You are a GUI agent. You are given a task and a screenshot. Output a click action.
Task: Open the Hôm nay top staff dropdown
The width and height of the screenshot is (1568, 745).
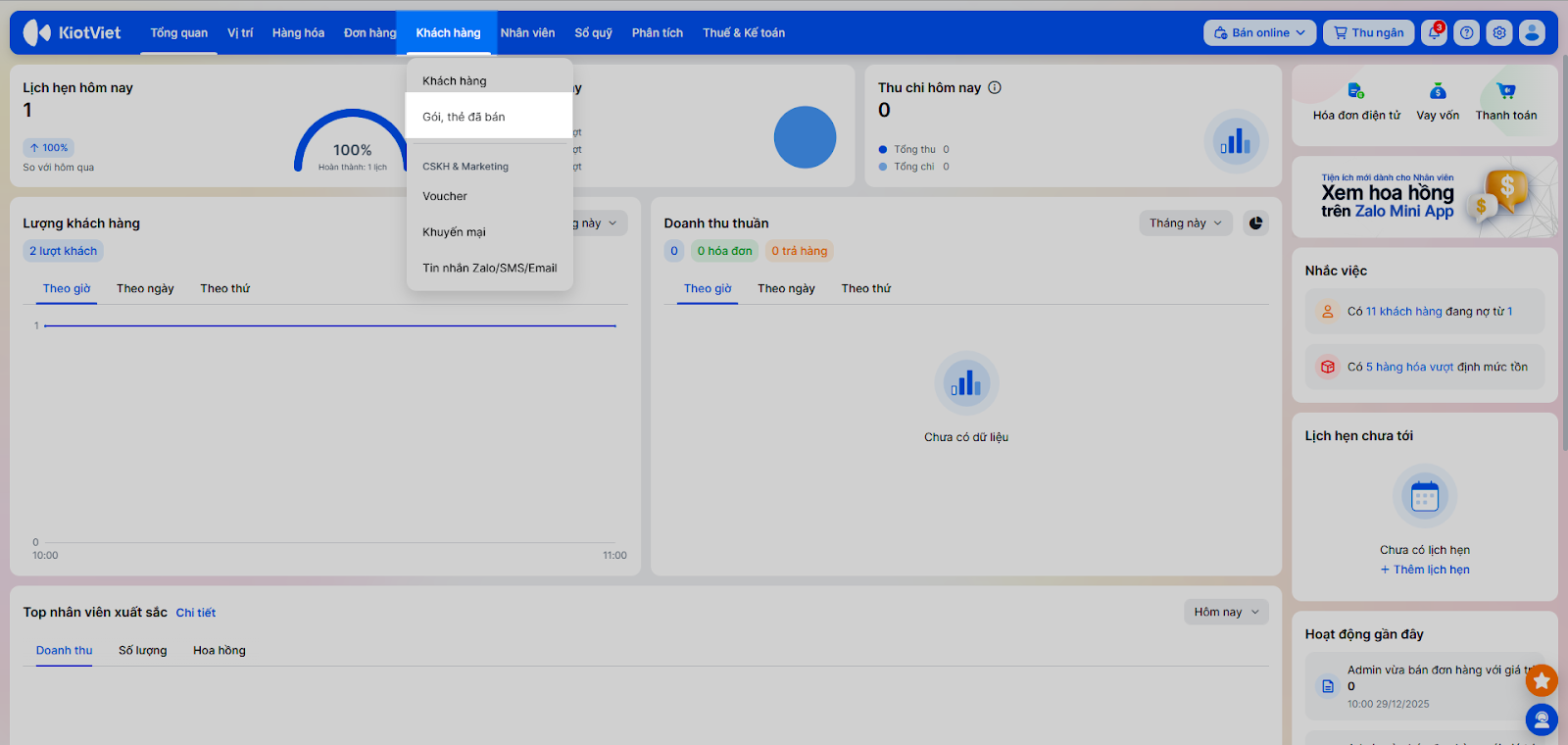[x=1226, y=612]
